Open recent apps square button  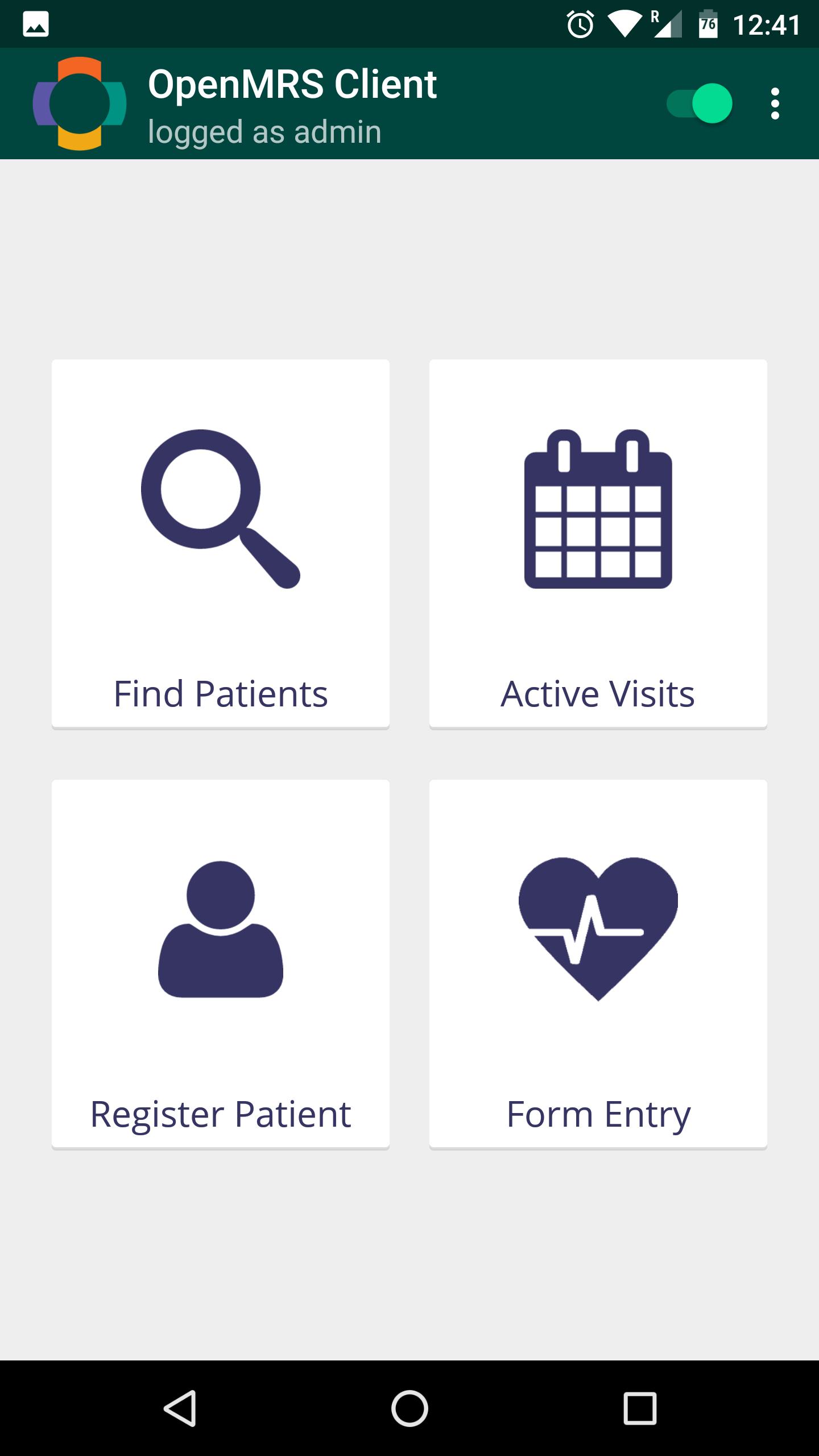(x=640, y=1408)
